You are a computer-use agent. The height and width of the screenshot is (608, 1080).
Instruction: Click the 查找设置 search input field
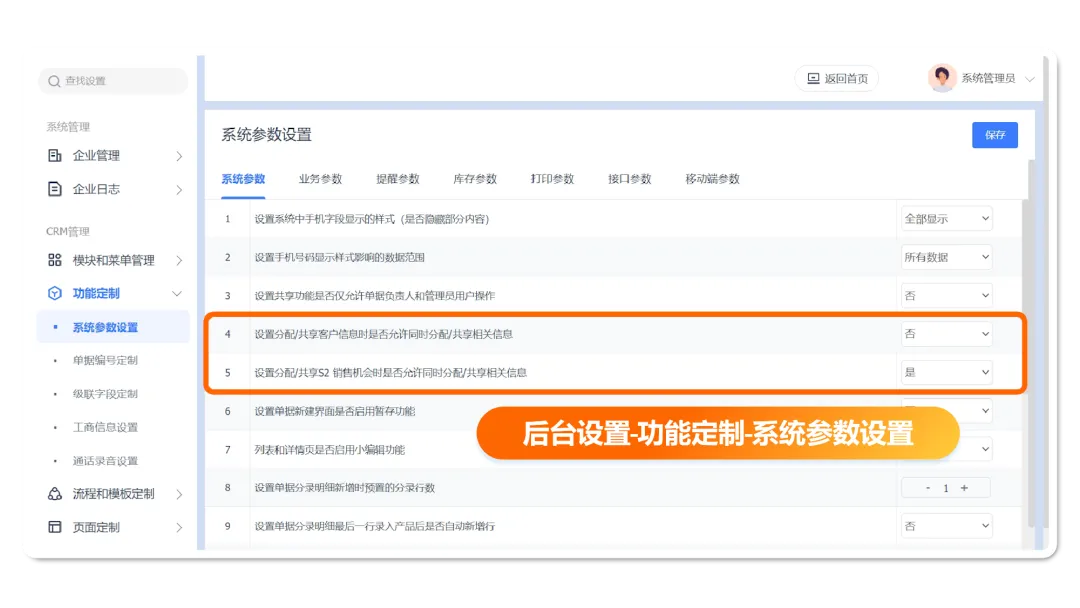[120, 81]
